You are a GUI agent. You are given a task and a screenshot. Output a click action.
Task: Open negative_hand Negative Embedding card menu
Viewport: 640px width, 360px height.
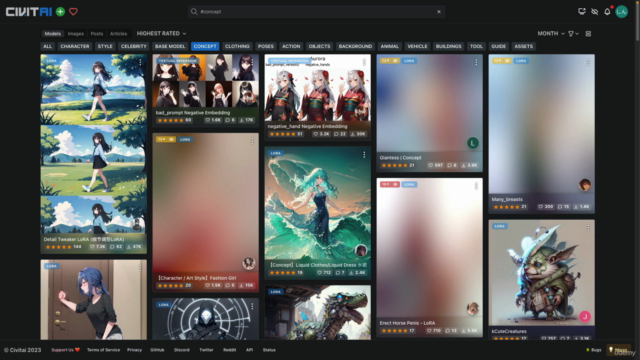coord(364,62)
